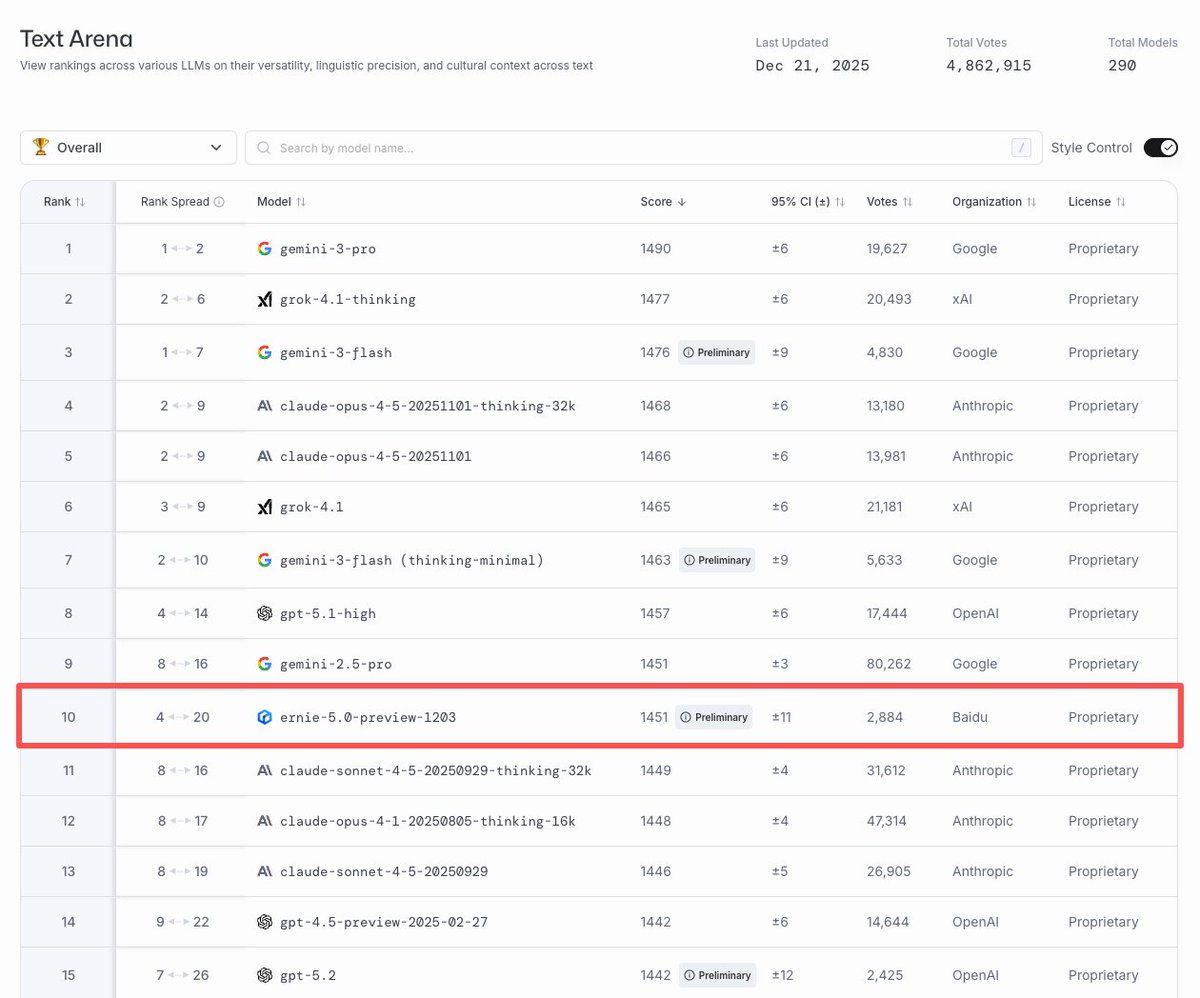
Task: Click the Anthropic logo beside claude-opus-4-1-20250805-thinking-16k
Action: coord(264,821)
